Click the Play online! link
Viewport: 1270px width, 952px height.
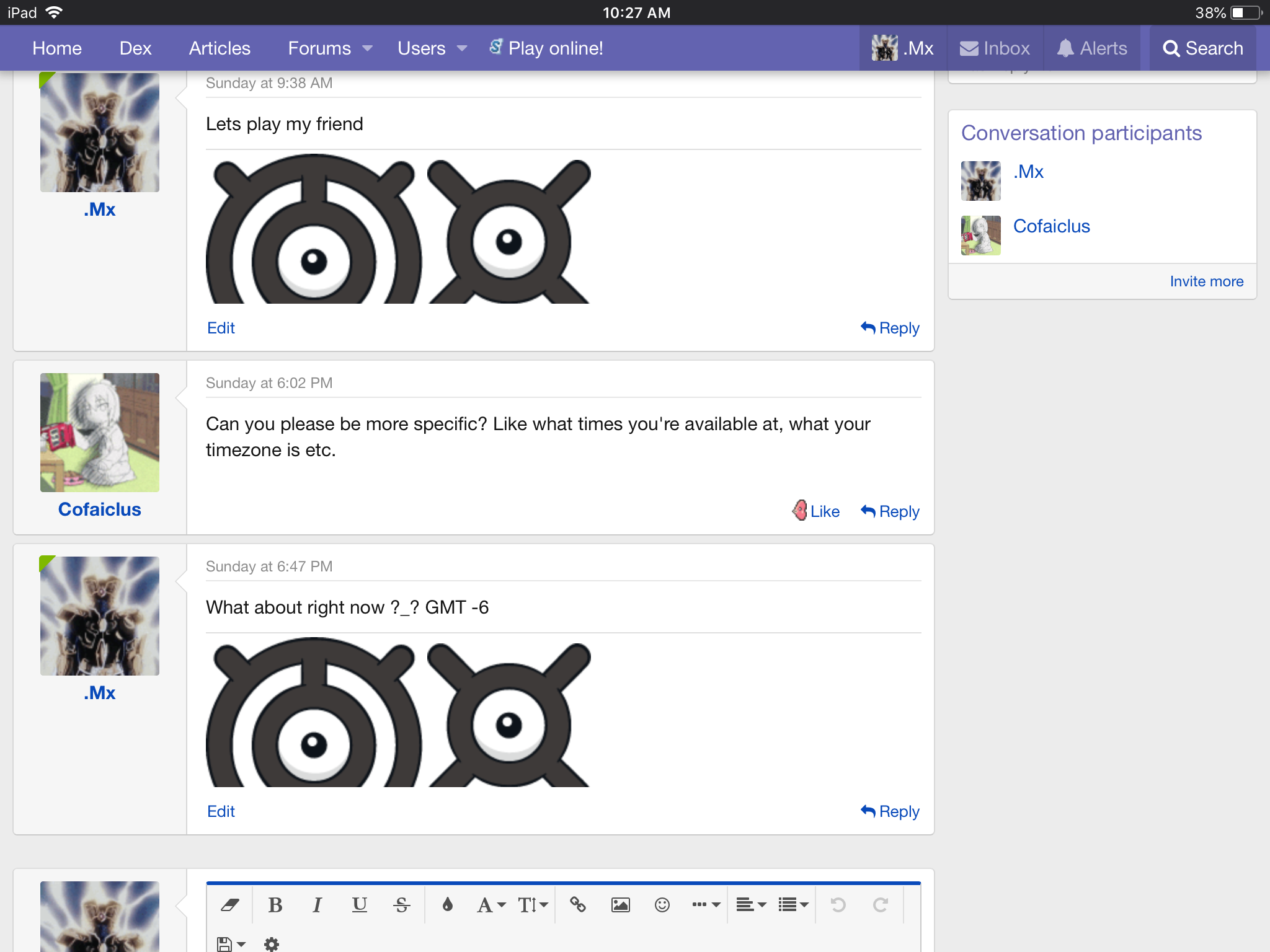tap(546, 48)
